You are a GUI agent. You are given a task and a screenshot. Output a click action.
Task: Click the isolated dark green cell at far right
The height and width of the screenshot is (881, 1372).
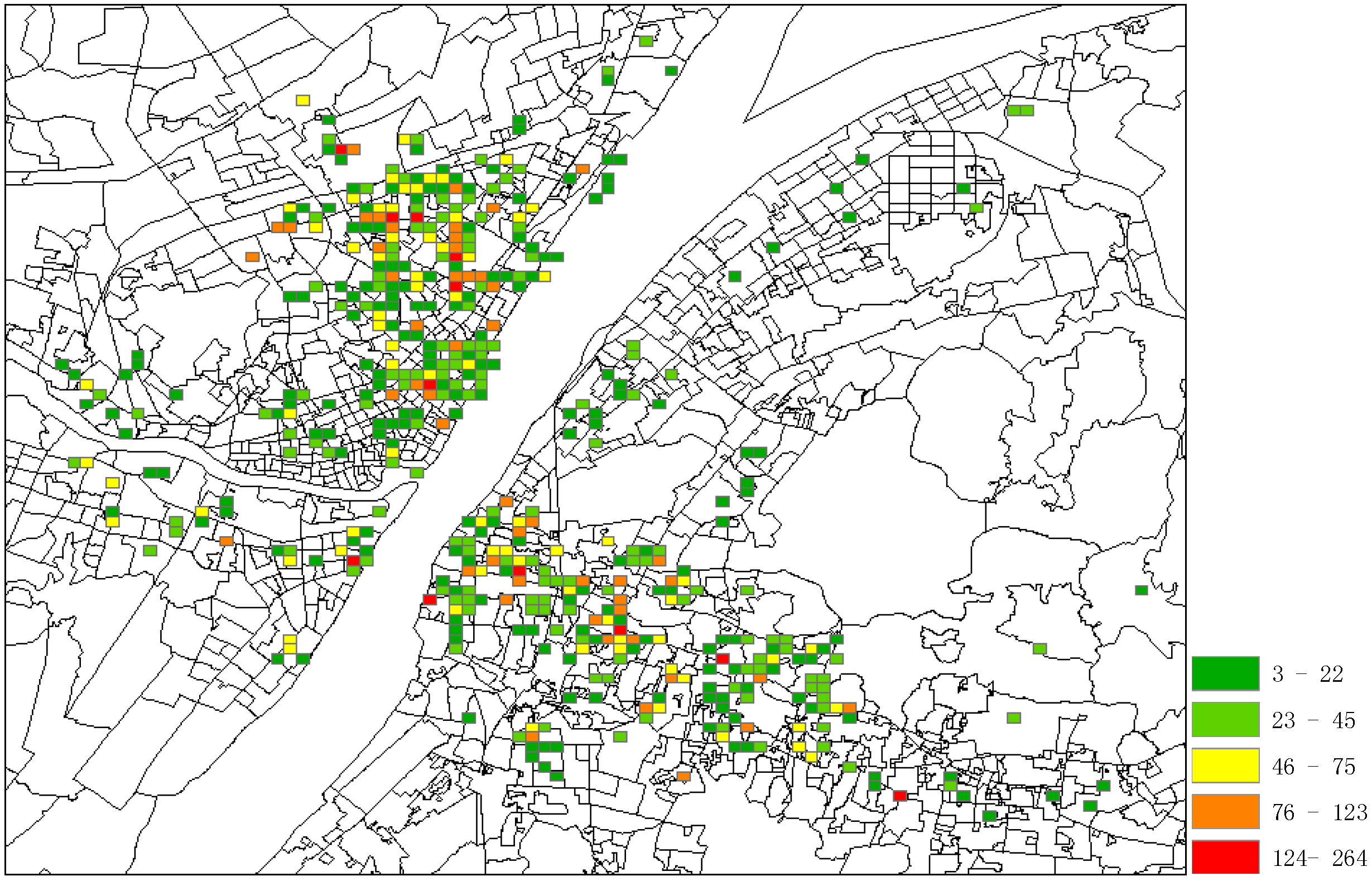[x=1141, y=590]
